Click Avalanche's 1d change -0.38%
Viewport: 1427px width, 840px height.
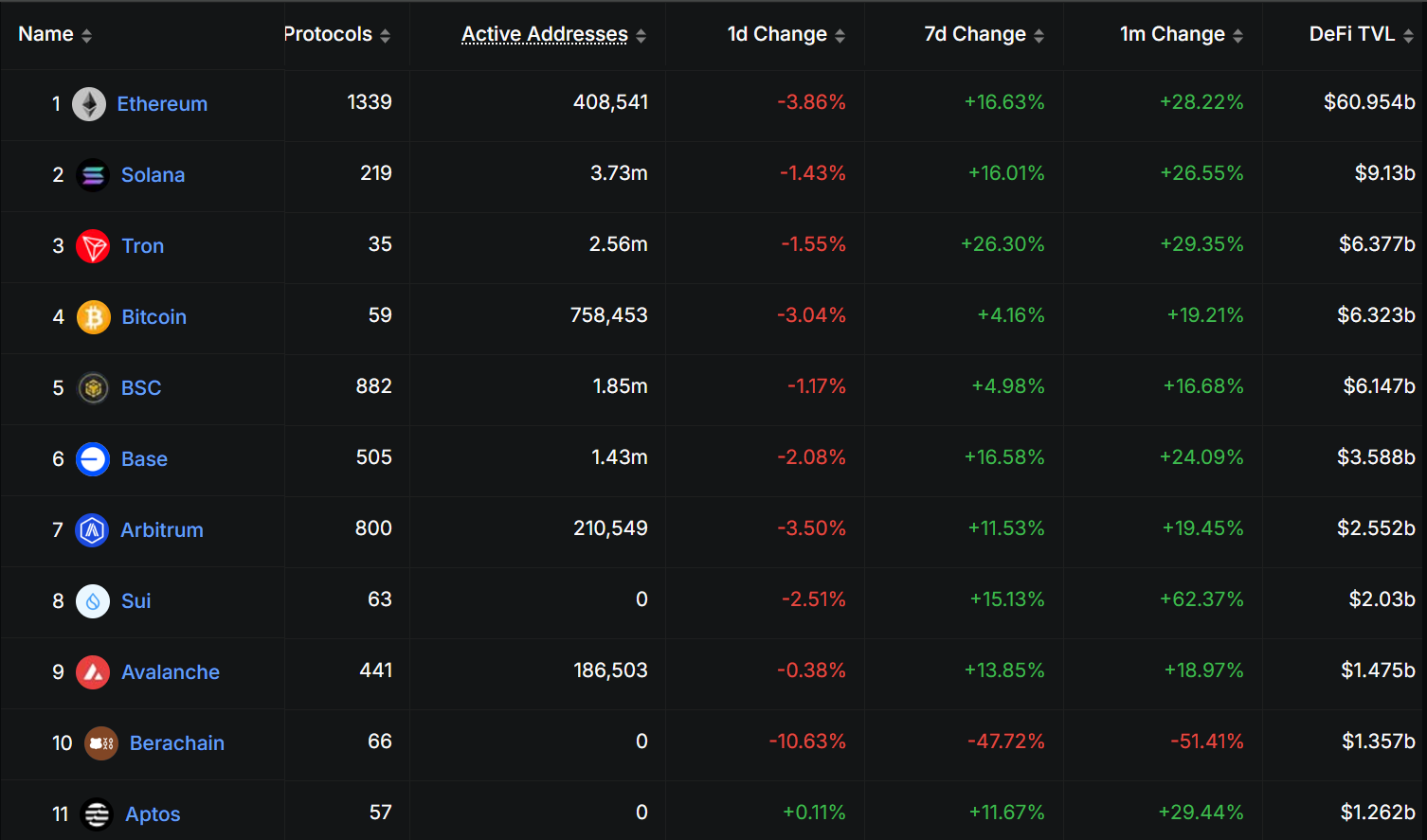click(812, 670)
